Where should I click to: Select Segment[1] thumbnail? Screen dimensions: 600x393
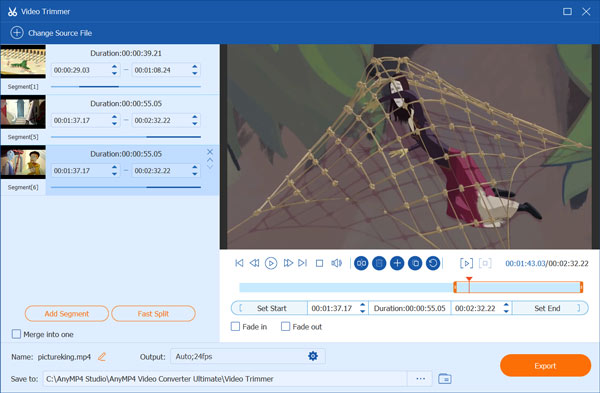click(x=23, y=62)
